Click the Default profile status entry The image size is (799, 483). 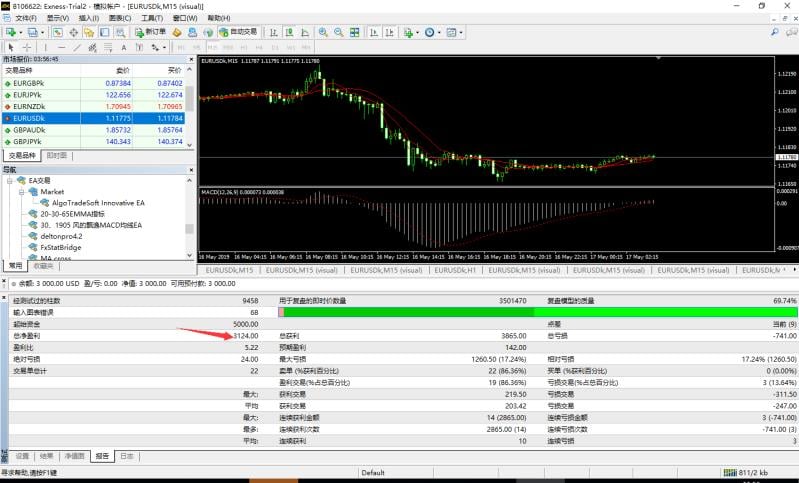click(x=373, y=473)
